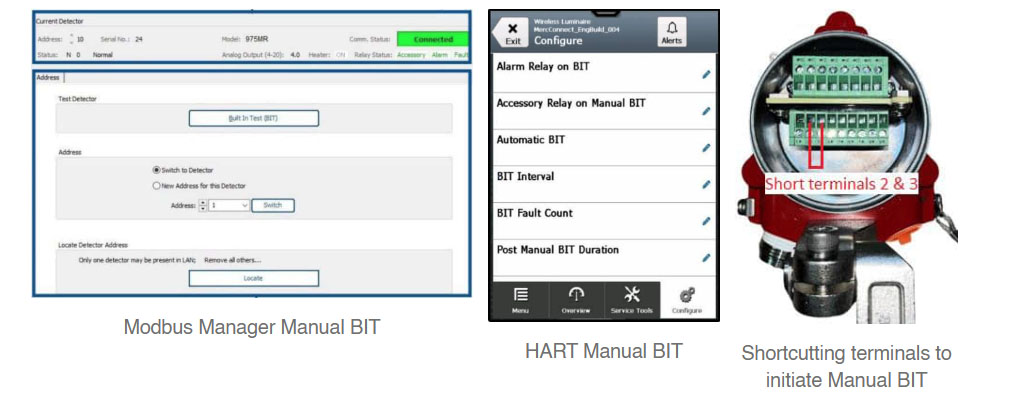Click the Address stepper arrows near Switch
The image size is (1016, 406).
click(203, 205)
